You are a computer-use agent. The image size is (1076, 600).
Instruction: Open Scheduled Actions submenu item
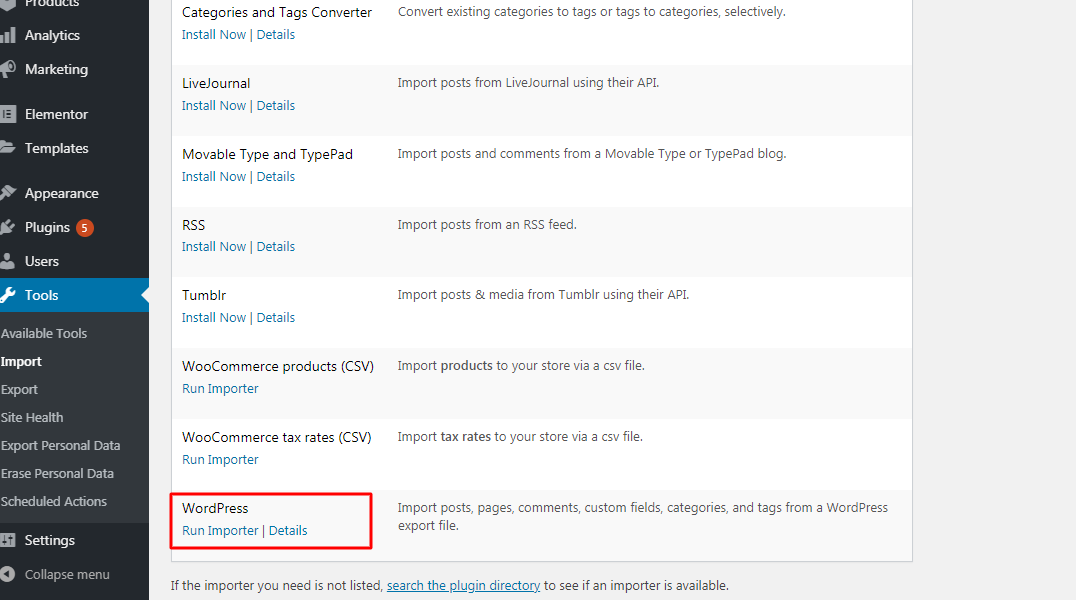coord(54,502)
